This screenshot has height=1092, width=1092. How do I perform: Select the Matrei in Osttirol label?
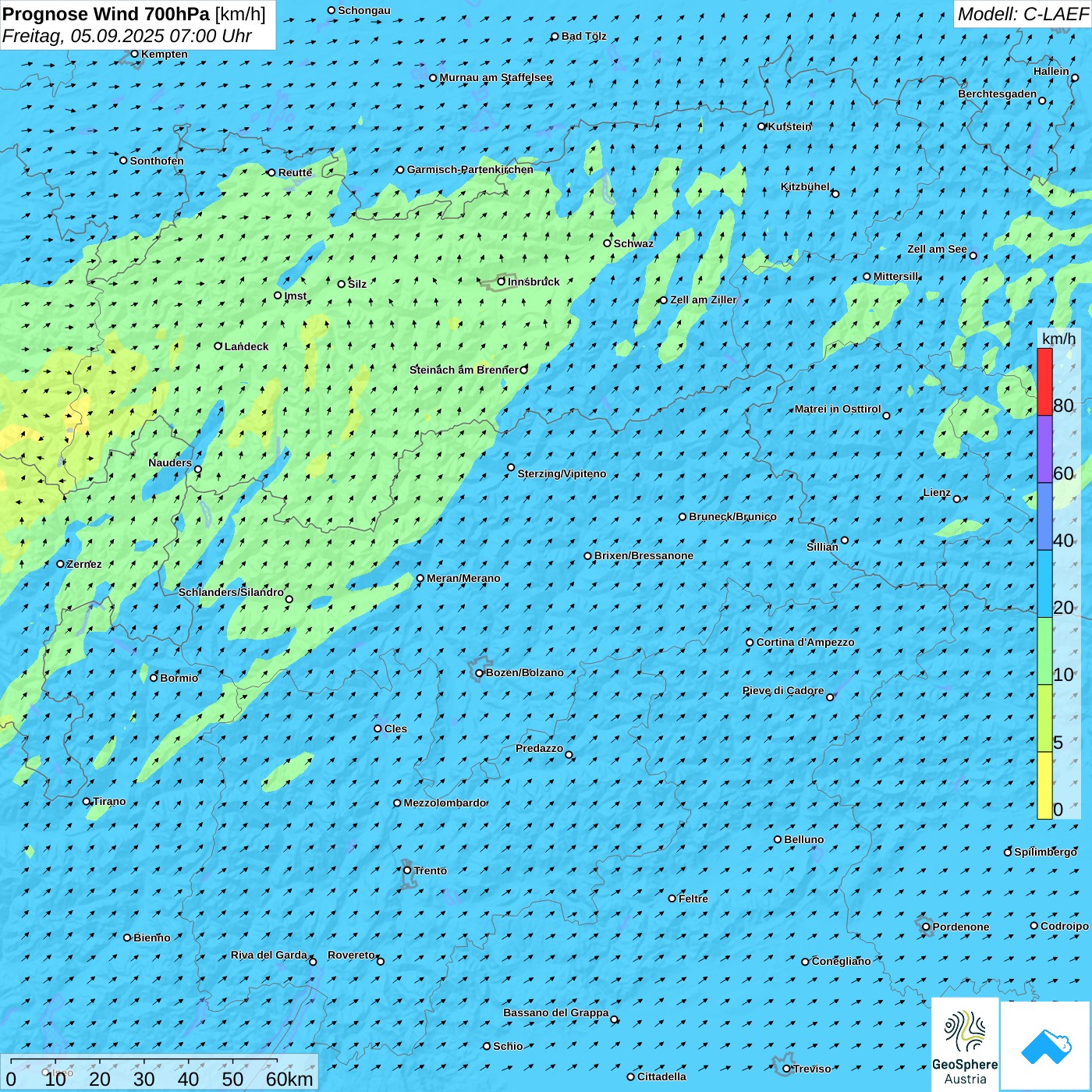click(x=838, y=409)
